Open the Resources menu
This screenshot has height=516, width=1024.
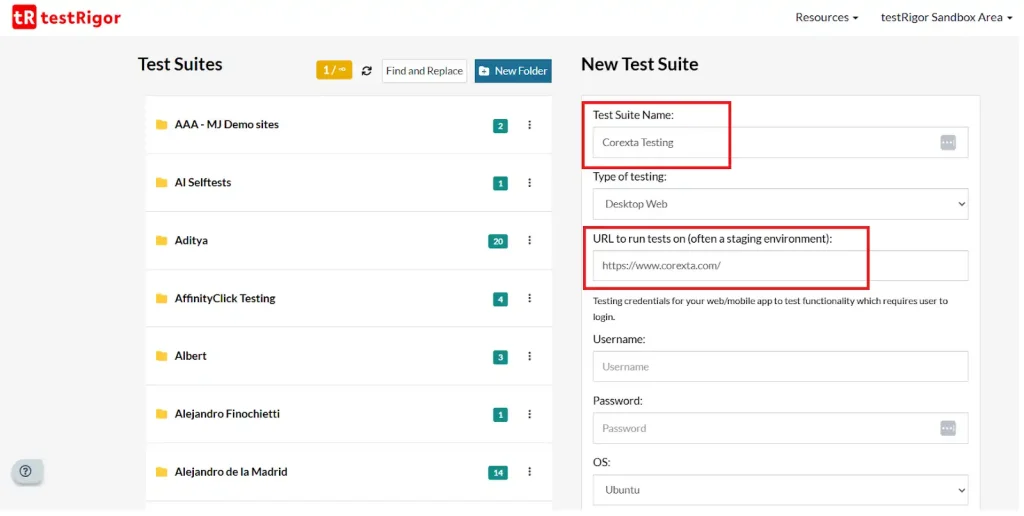click(826, 18)
